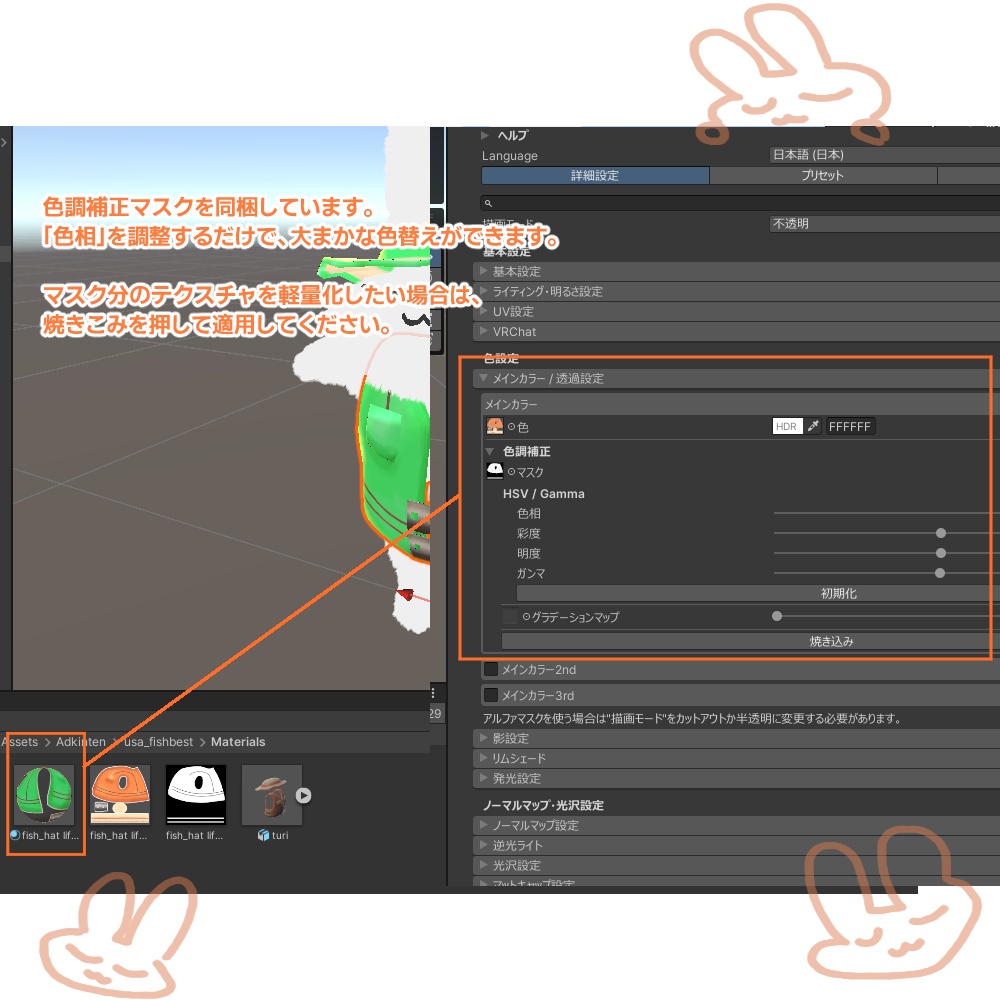1000x1000 pixels.
Task: Enable the メインカラー3rd checkbox
Action: [493, 695]
